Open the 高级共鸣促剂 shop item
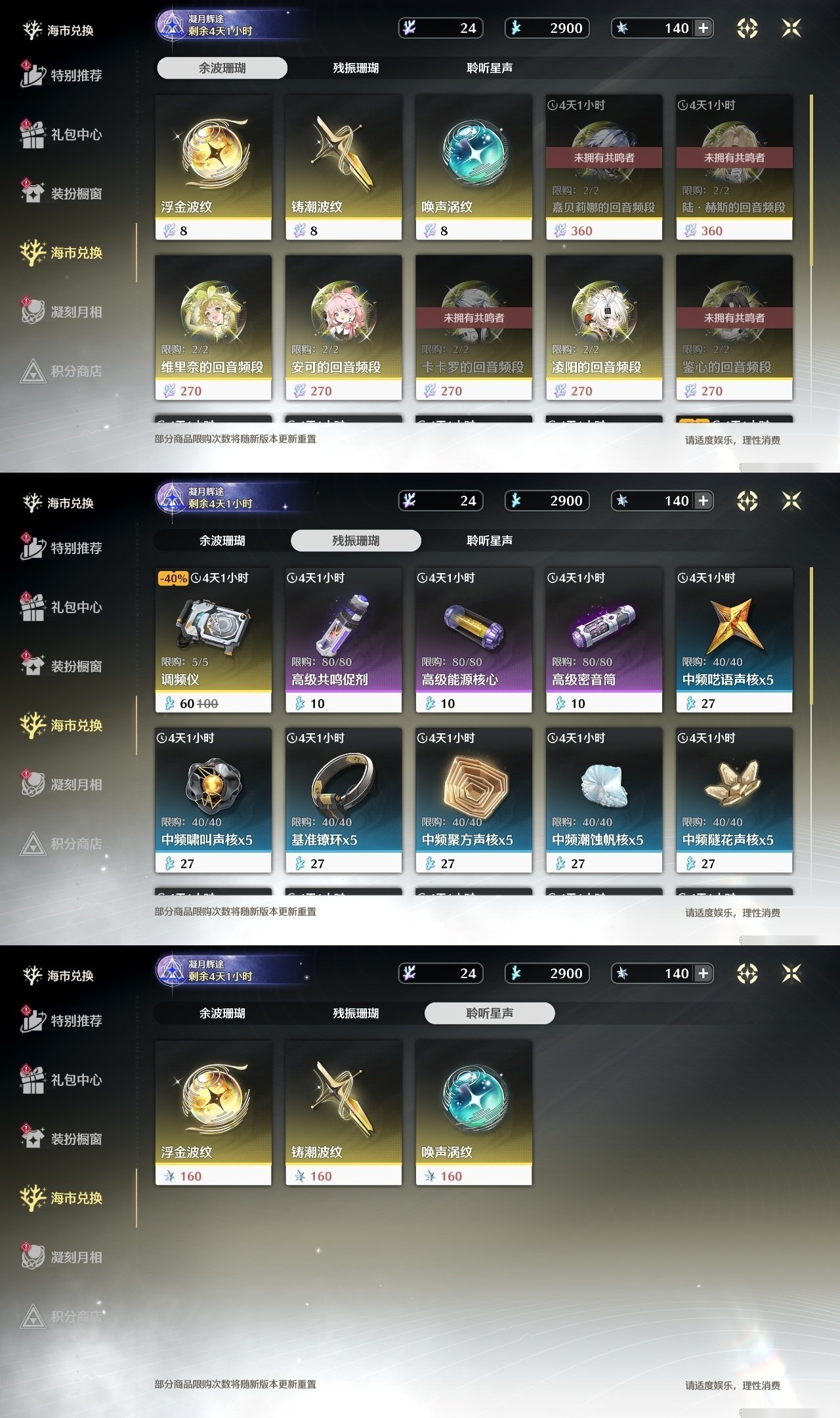The height and width of the screenshot is (1418, 840). [x=343, y=640]
